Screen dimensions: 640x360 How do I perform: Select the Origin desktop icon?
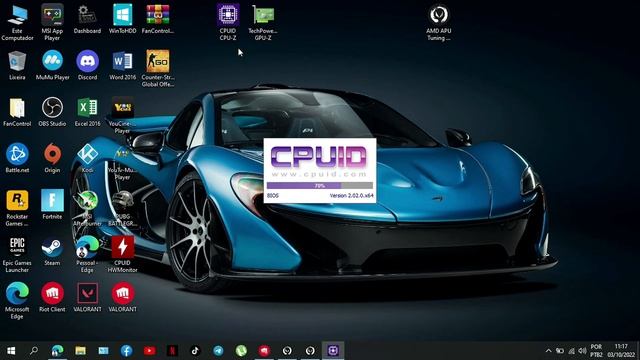click(x=52, y=158)
